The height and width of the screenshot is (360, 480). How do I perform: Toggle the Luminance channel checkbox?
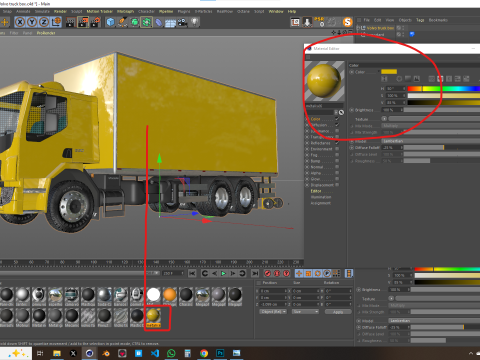(337, 131)
